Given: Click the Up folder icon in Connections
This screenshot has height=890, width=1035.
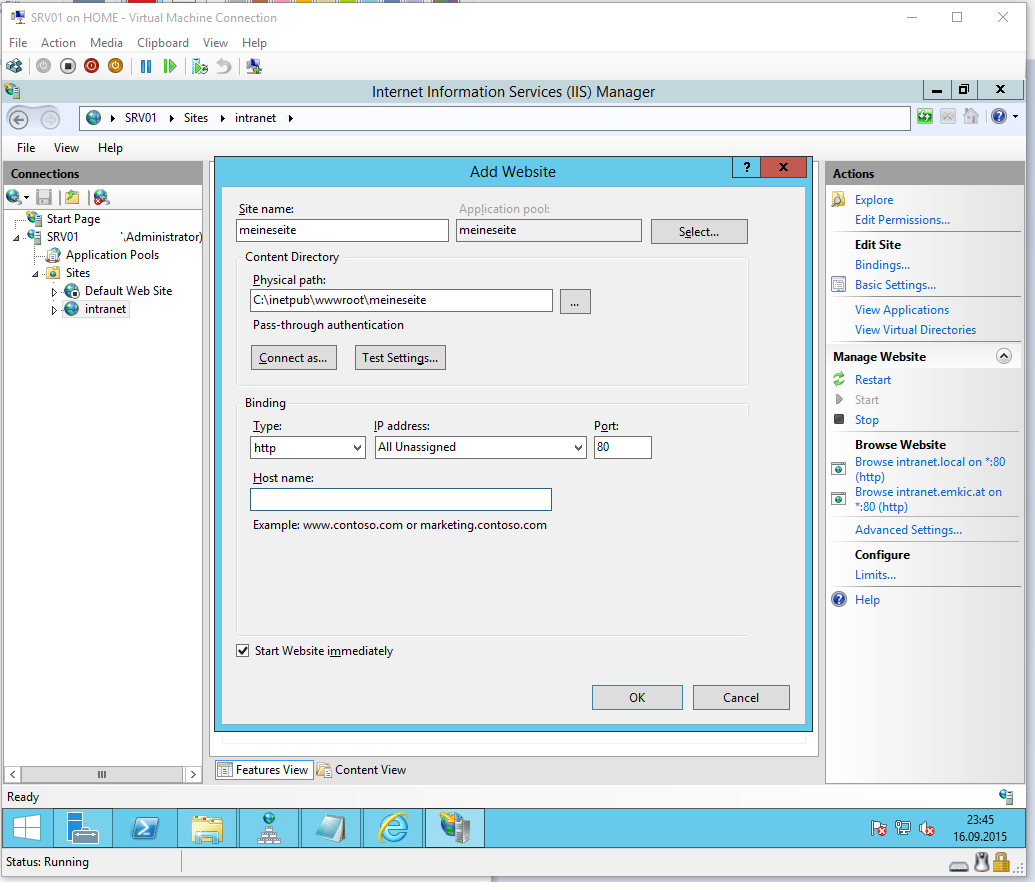Looking at the screenshot, I should (x=72, y=197).
